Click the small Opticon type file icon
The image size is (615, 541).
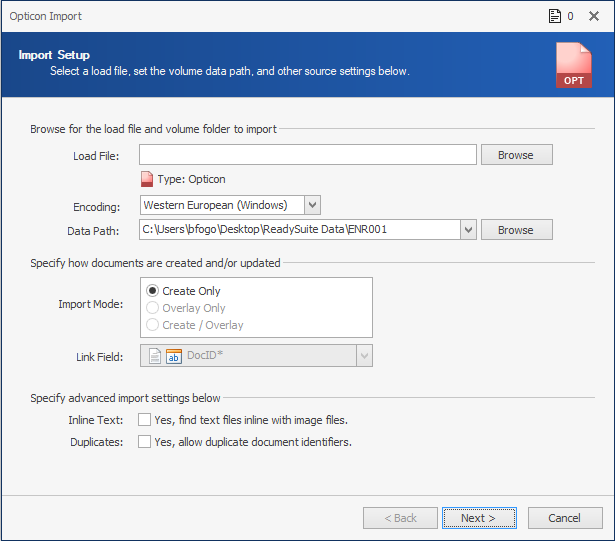147,179
